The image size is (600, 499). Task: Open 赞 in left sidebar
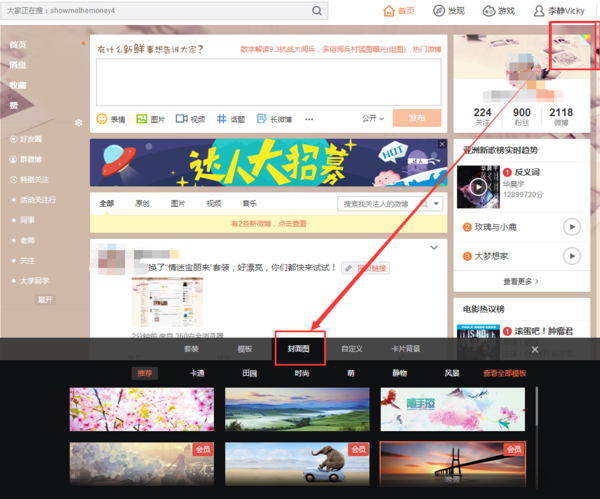click(14, 105)
